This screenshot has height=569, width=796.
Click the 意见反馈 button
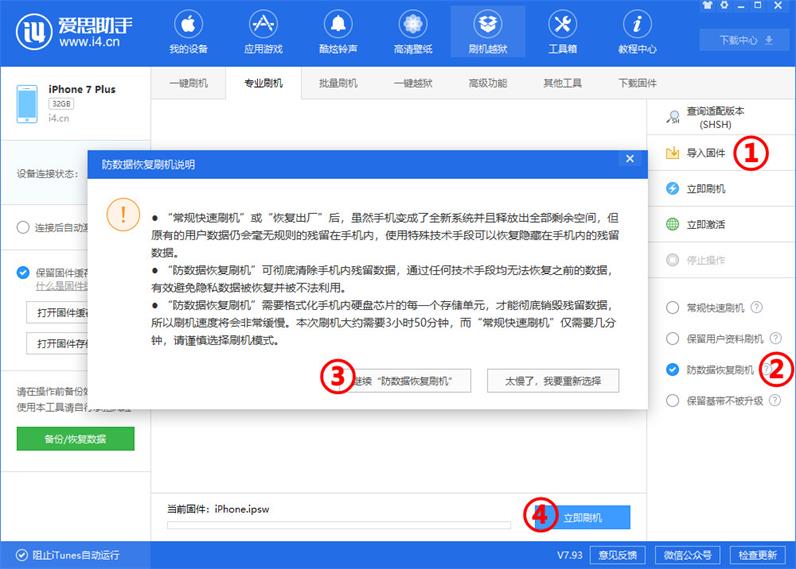[617, 555]
